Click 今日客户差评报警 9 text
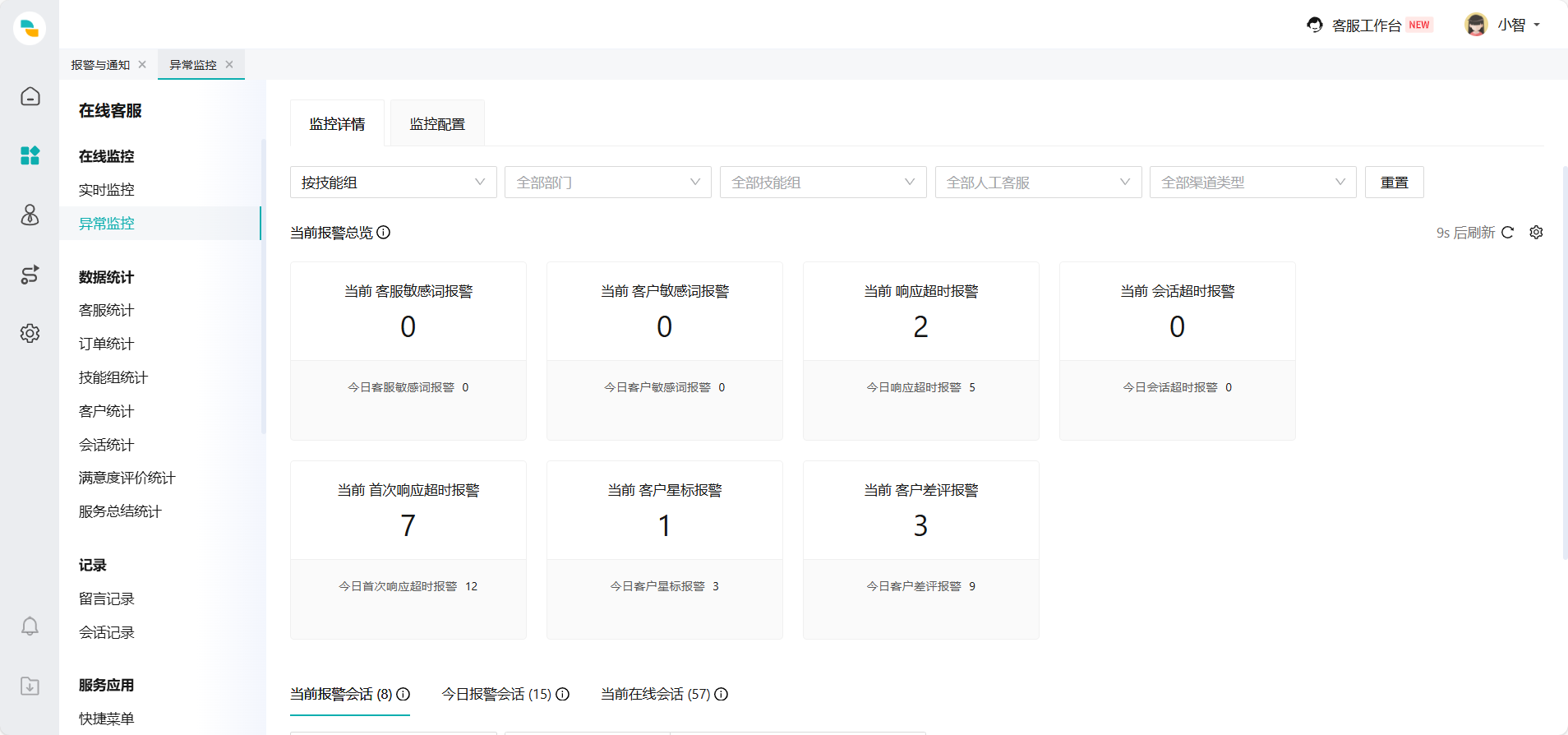 pos(921,586)
